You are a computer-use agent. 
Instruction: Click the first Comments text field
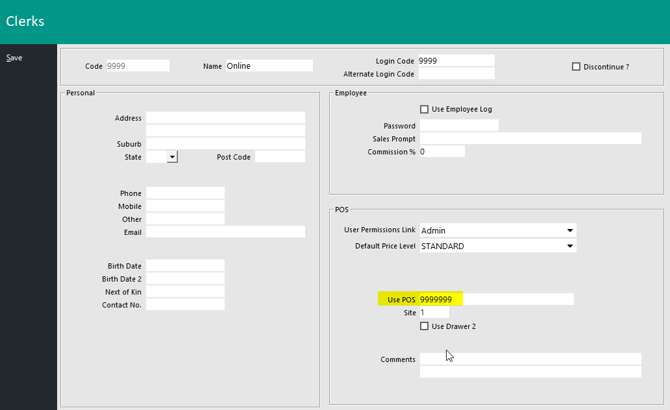pos(529,359)
